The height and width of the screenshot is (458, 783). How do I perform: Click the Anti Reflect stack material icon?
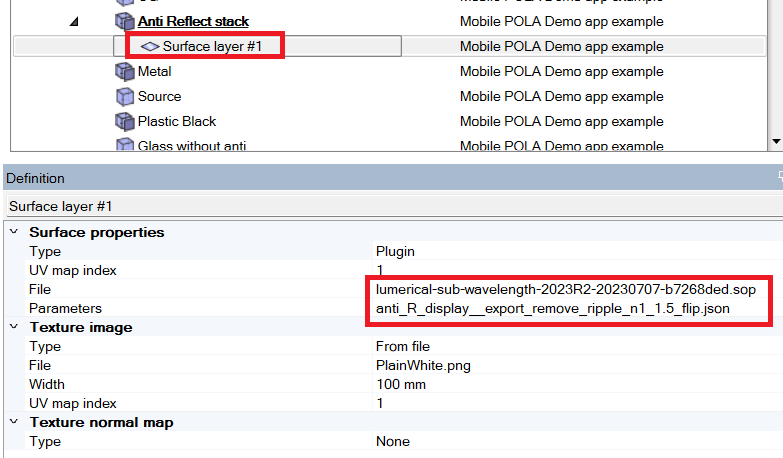(125, 21)
